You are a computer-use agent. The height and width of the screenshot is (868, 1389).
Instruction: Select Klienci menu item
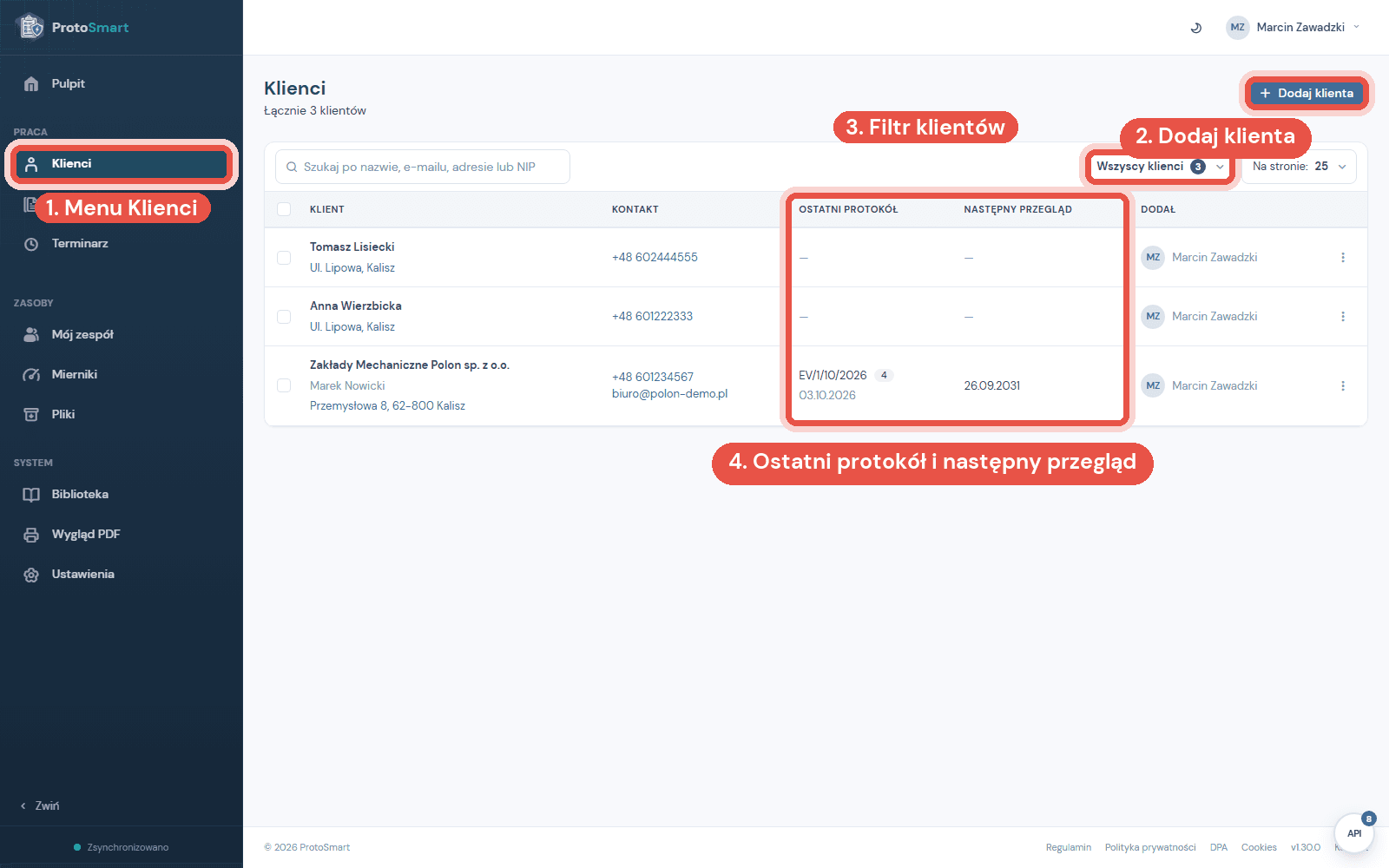pyautogui.click(x=122, y=164)
